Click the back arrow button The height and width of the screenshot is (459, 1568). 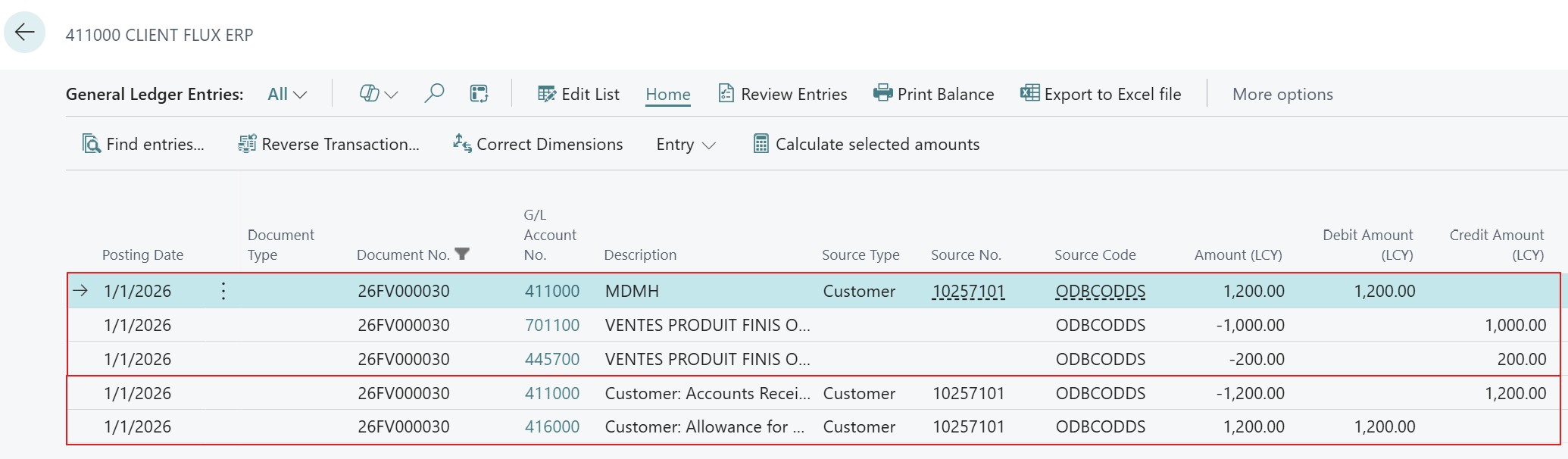(x=25, y=33)
